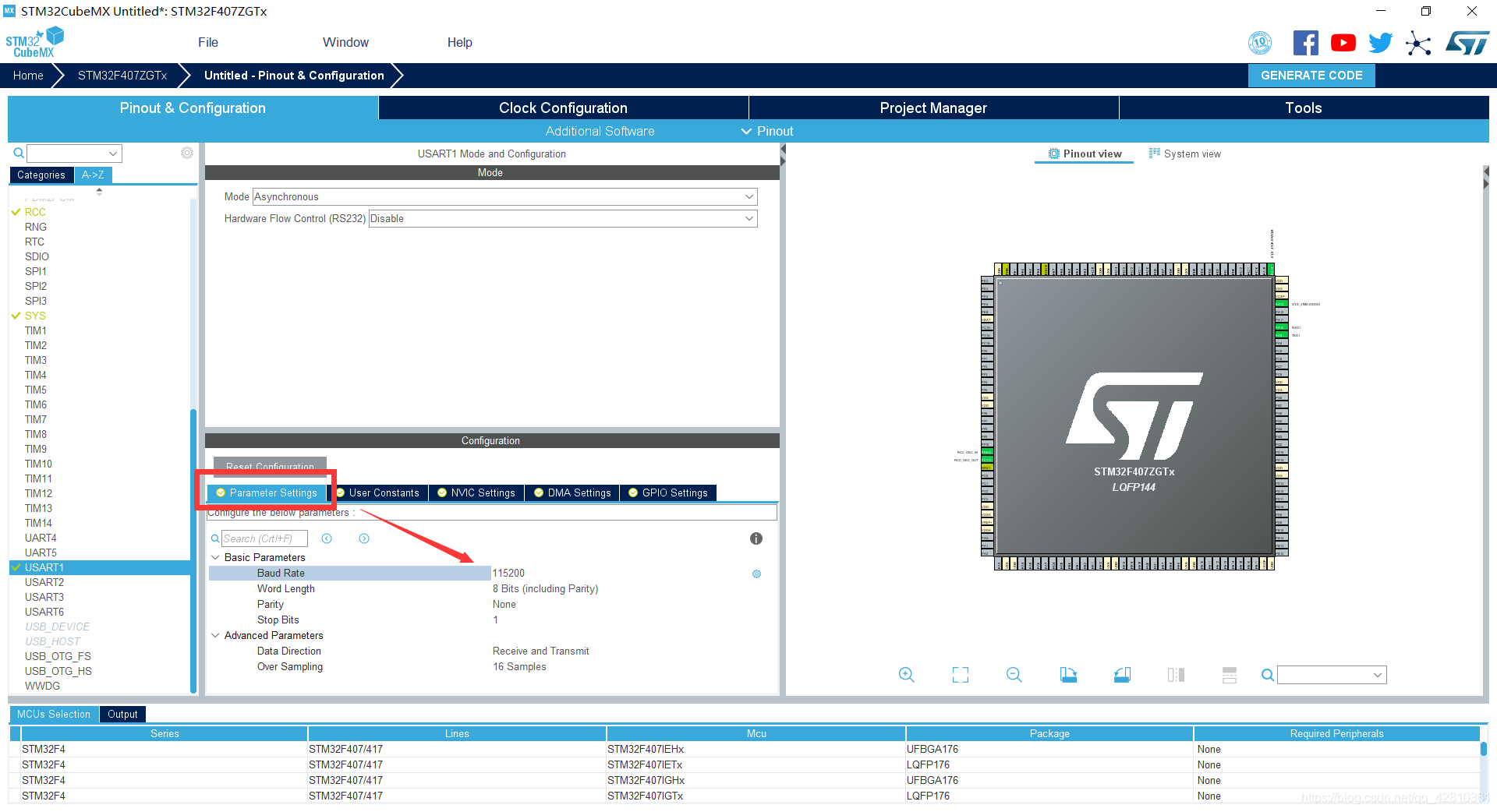Open the peripheral list settings gear
The height and width of the screenshot is (812, 1497).
click(187, 153)
